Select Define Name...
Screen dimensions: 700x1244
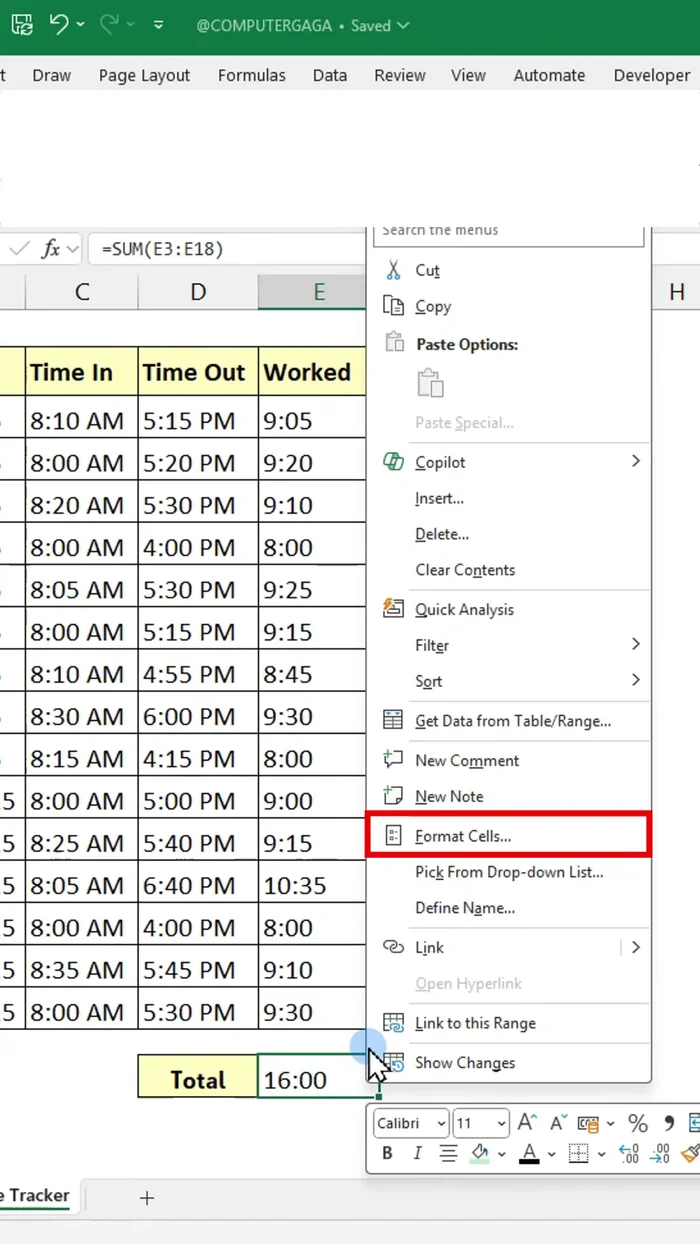tap(509, 908)
